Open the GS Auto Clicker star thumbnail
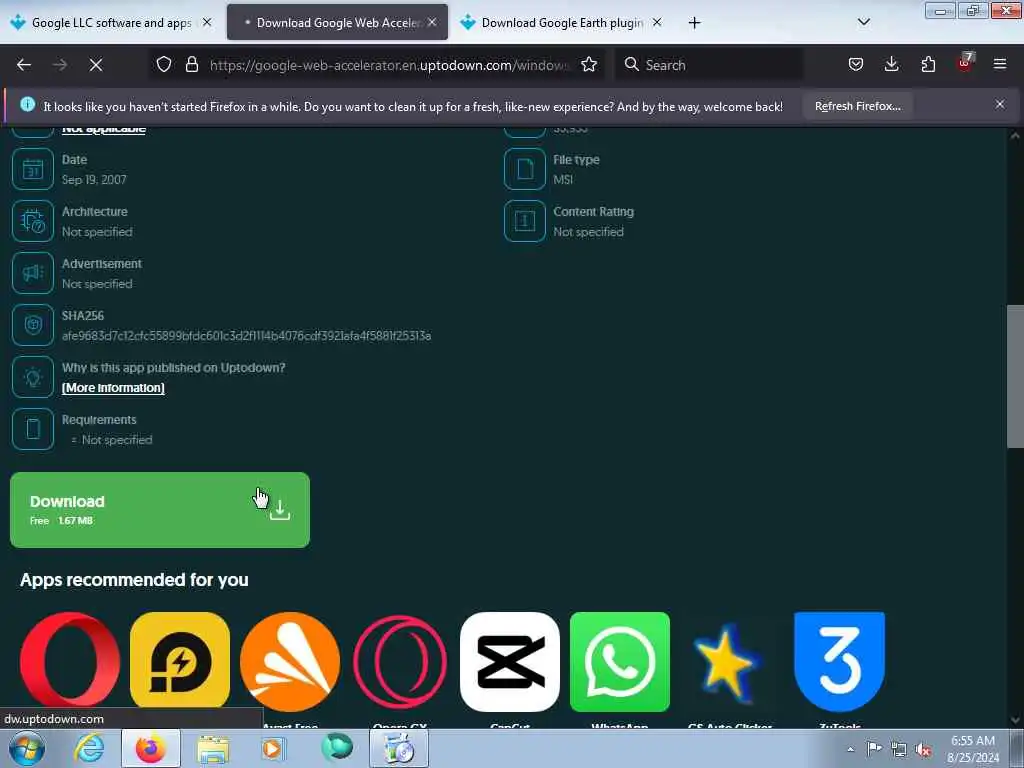The width and height of the screenshot is (1024, 768). [x=729, y=662]
